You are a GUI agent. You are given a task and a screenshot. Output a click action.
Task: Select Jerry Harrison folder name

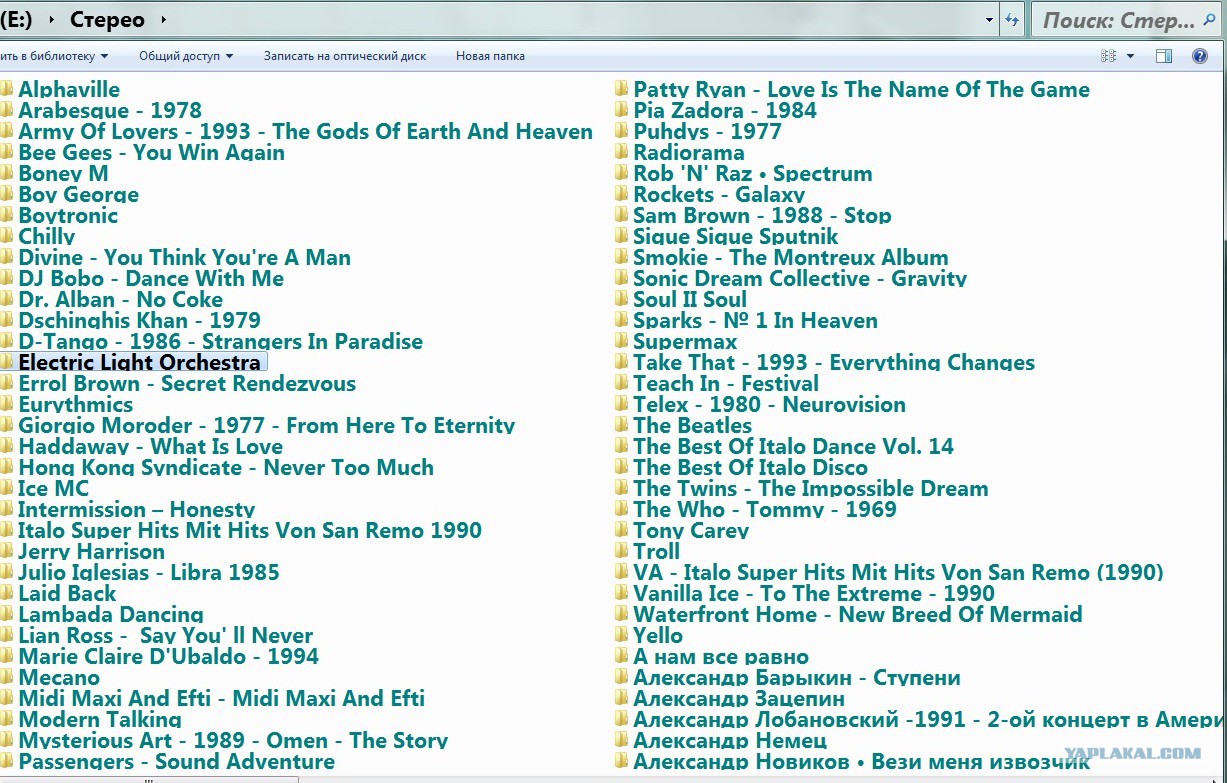click(91, 551)
